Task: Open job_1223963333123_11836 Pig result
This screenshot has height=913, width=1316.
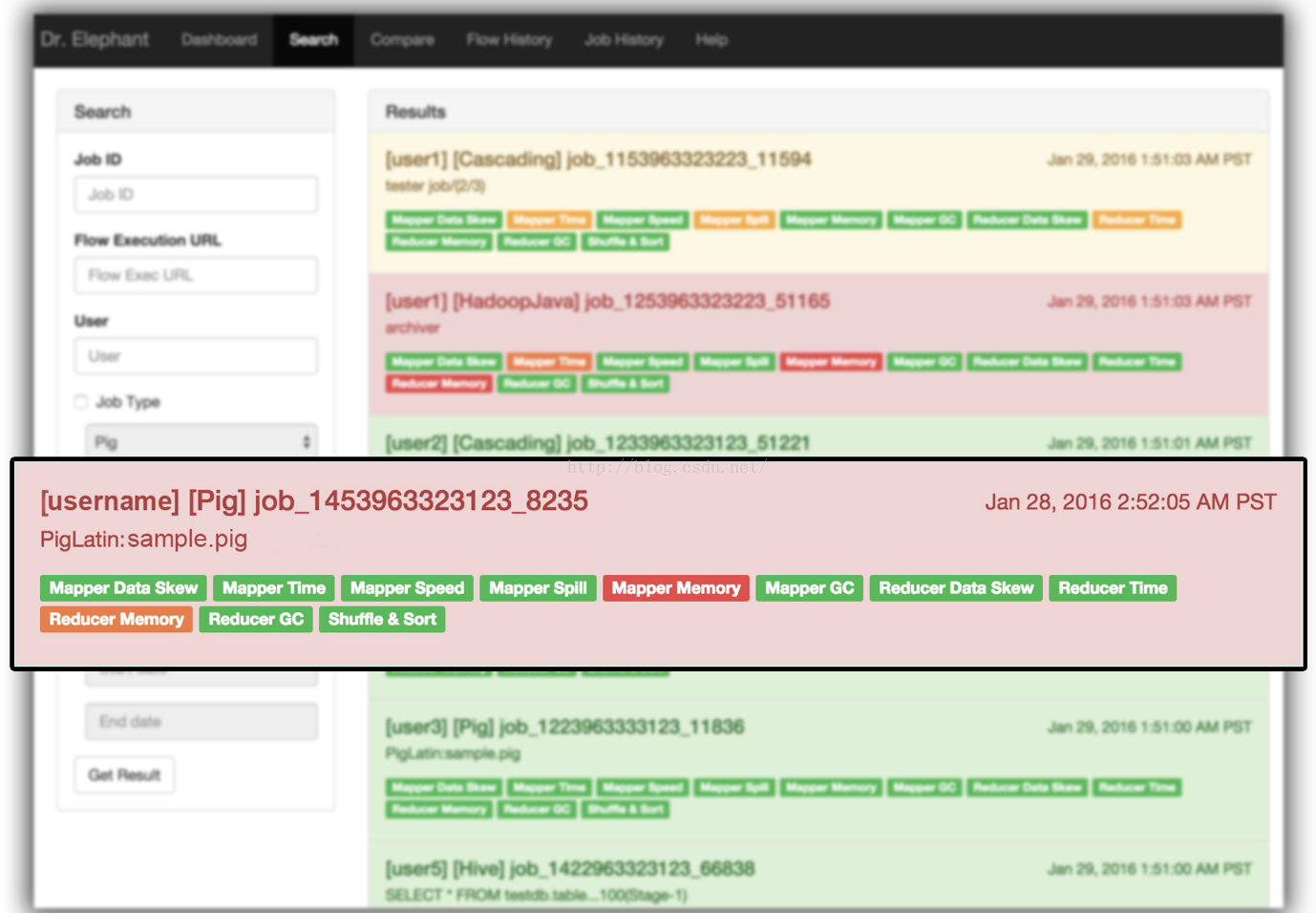Action: coord(564,727)
